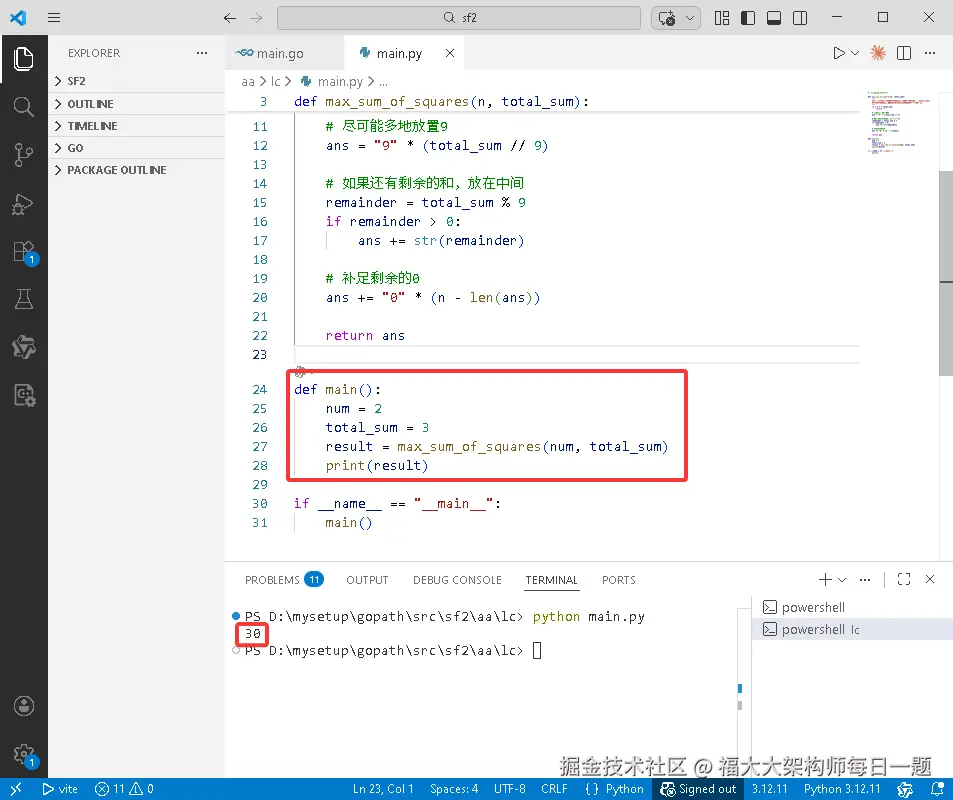Viewport: 953px width, 800px height.
Task: Open the Accounts menu in activity bar
Action: coord(24,706)
